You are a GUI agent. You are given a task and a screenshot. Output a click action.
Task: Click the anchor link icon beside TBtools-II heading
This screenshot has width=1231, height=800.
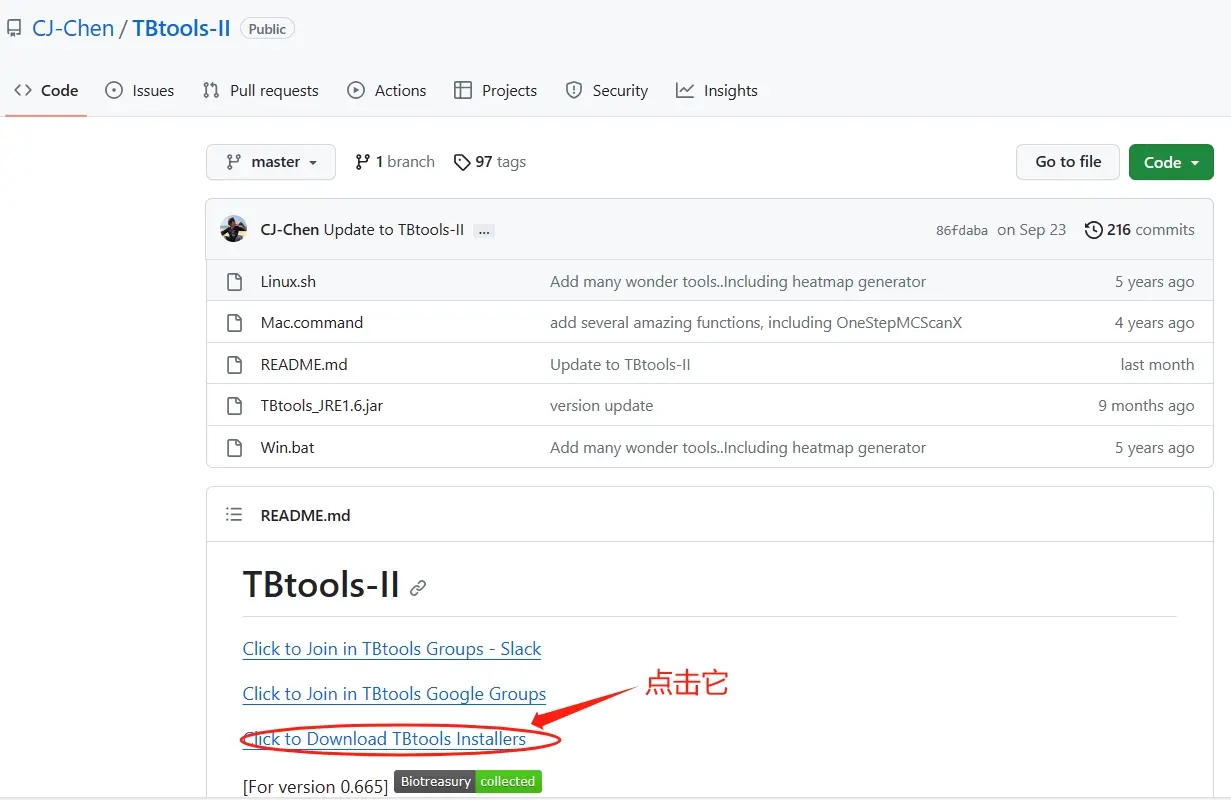[x=418, y=588]
